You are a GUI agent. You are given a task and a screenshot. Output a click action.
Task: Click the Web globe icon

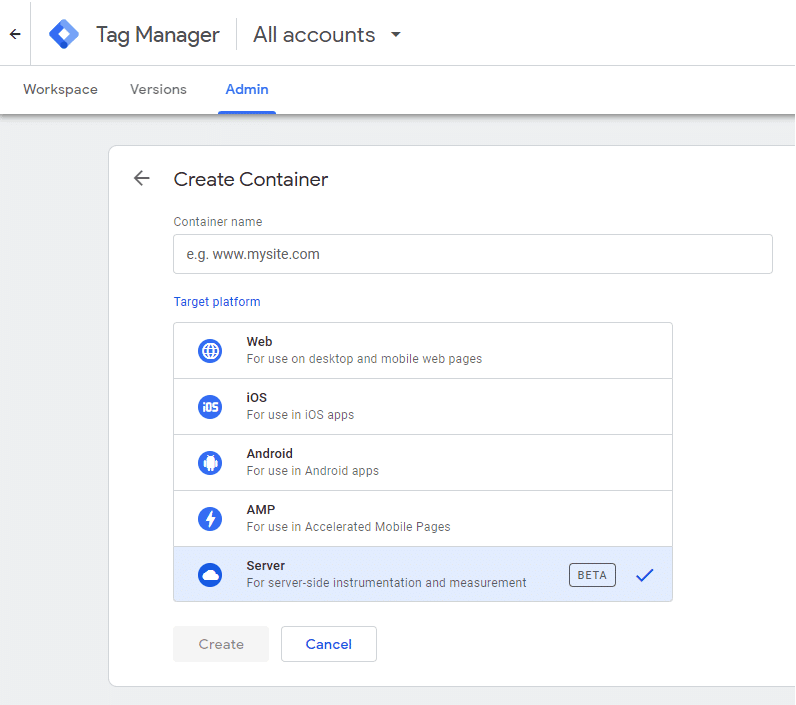pos(210,351)
